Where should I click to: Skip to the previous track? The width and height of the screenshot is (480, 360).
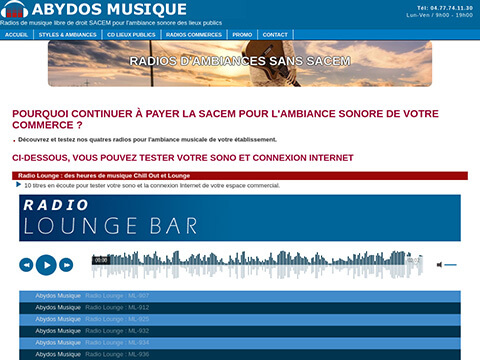(26, 265)
